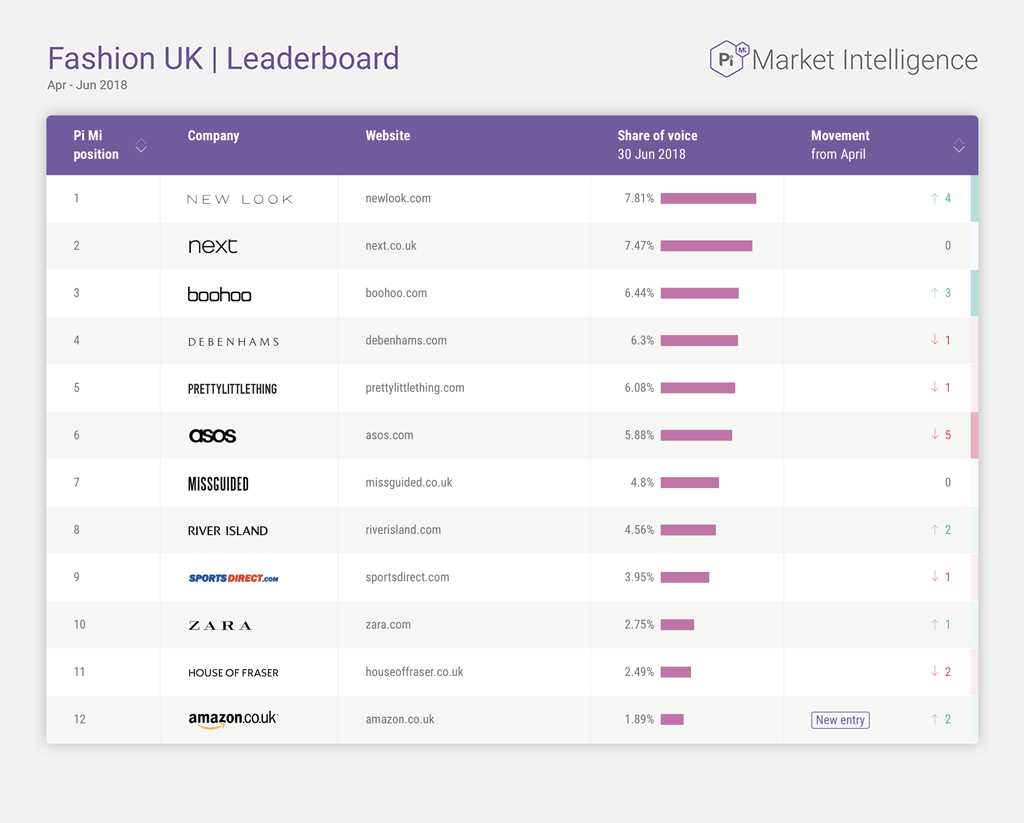Click the SportsDirect.com company logo
Viewport: 1024px width, 823px height.
pos(234,578)
